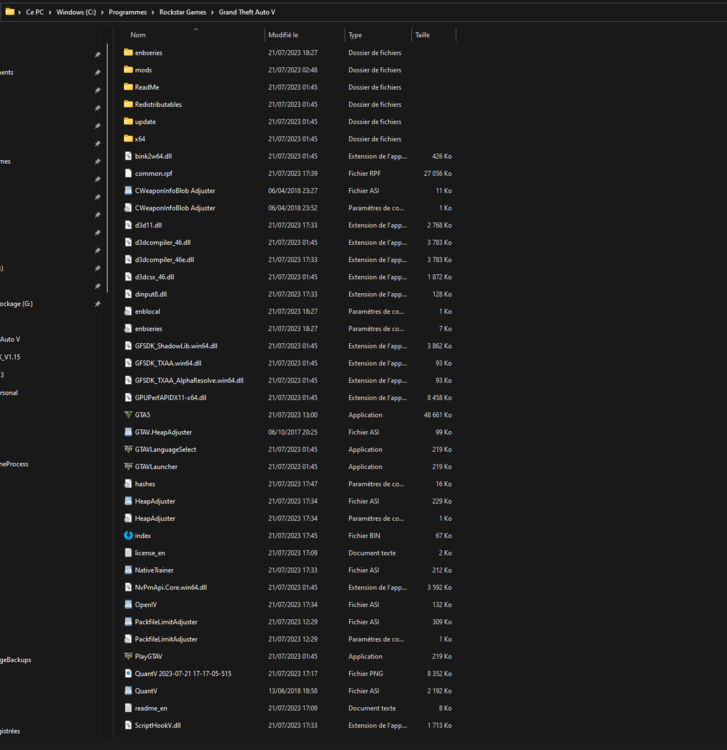Select the GTAV.HeapAdjuster ASI file icon
This screenshot has width=727, height=750.
tap(128, 432)
